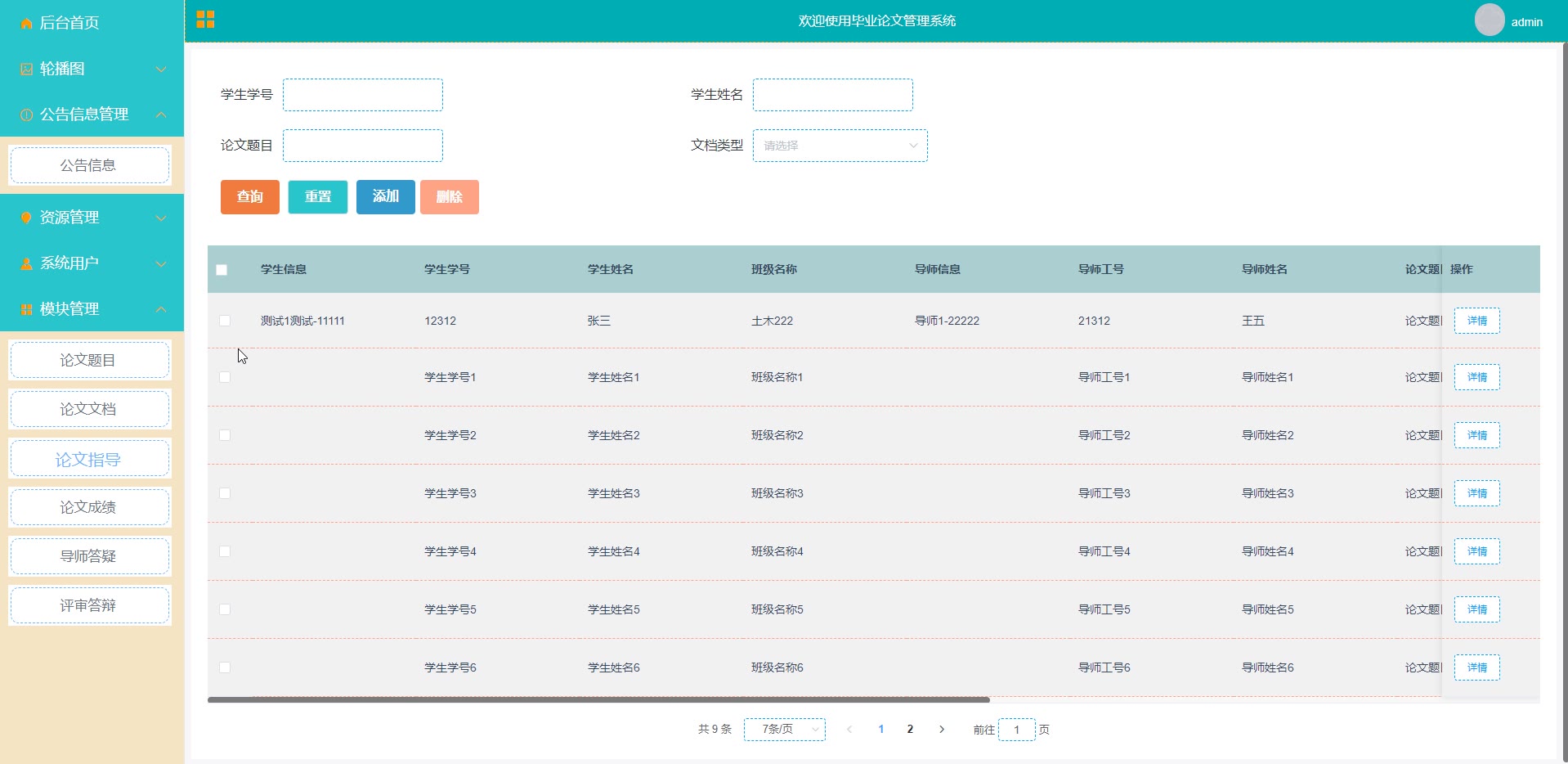This screenshot has height=764, width=1568.
Task: Open the 文档类型 dropdown
Action: click(x=840, y=146)
